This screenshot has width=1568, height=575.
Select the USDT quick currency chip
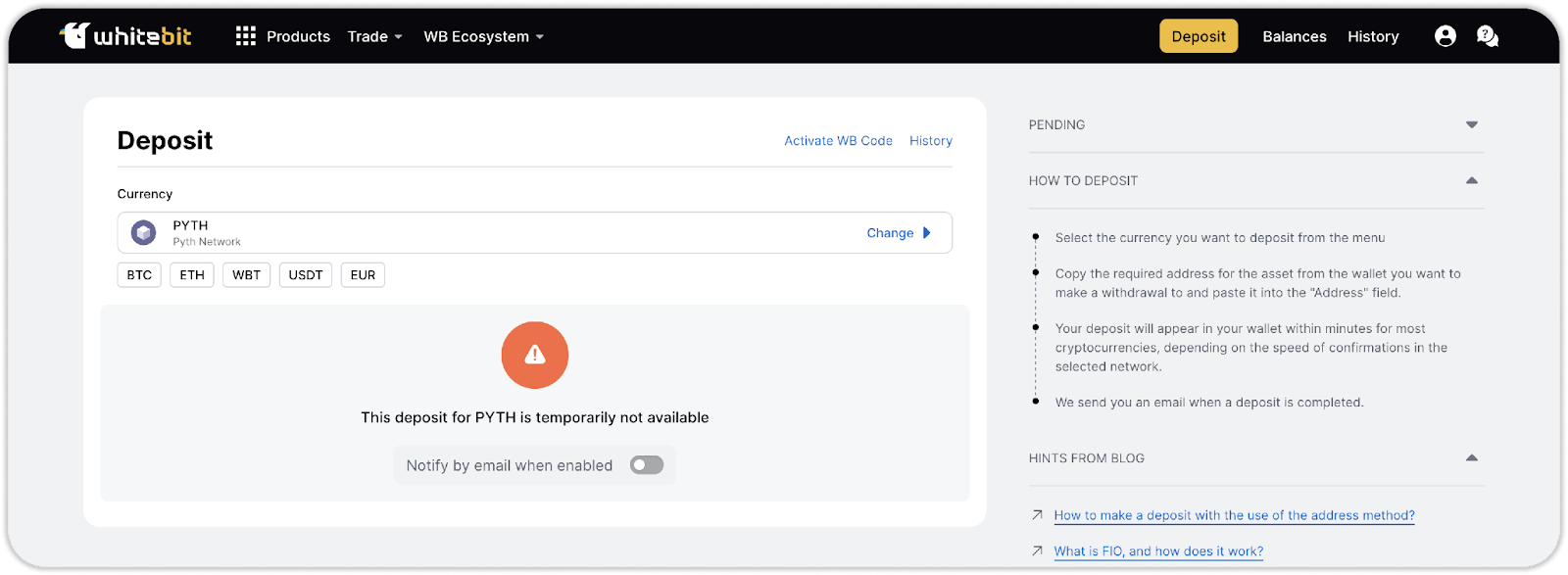(306, 275)
